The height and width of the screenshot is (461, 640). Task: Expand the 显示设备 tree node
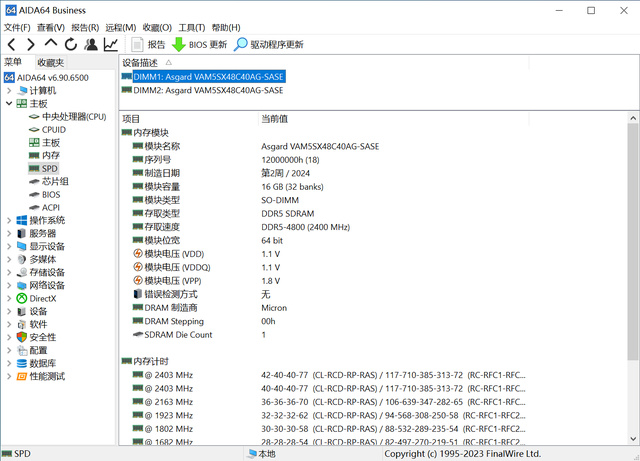click(x=9, y=246)
